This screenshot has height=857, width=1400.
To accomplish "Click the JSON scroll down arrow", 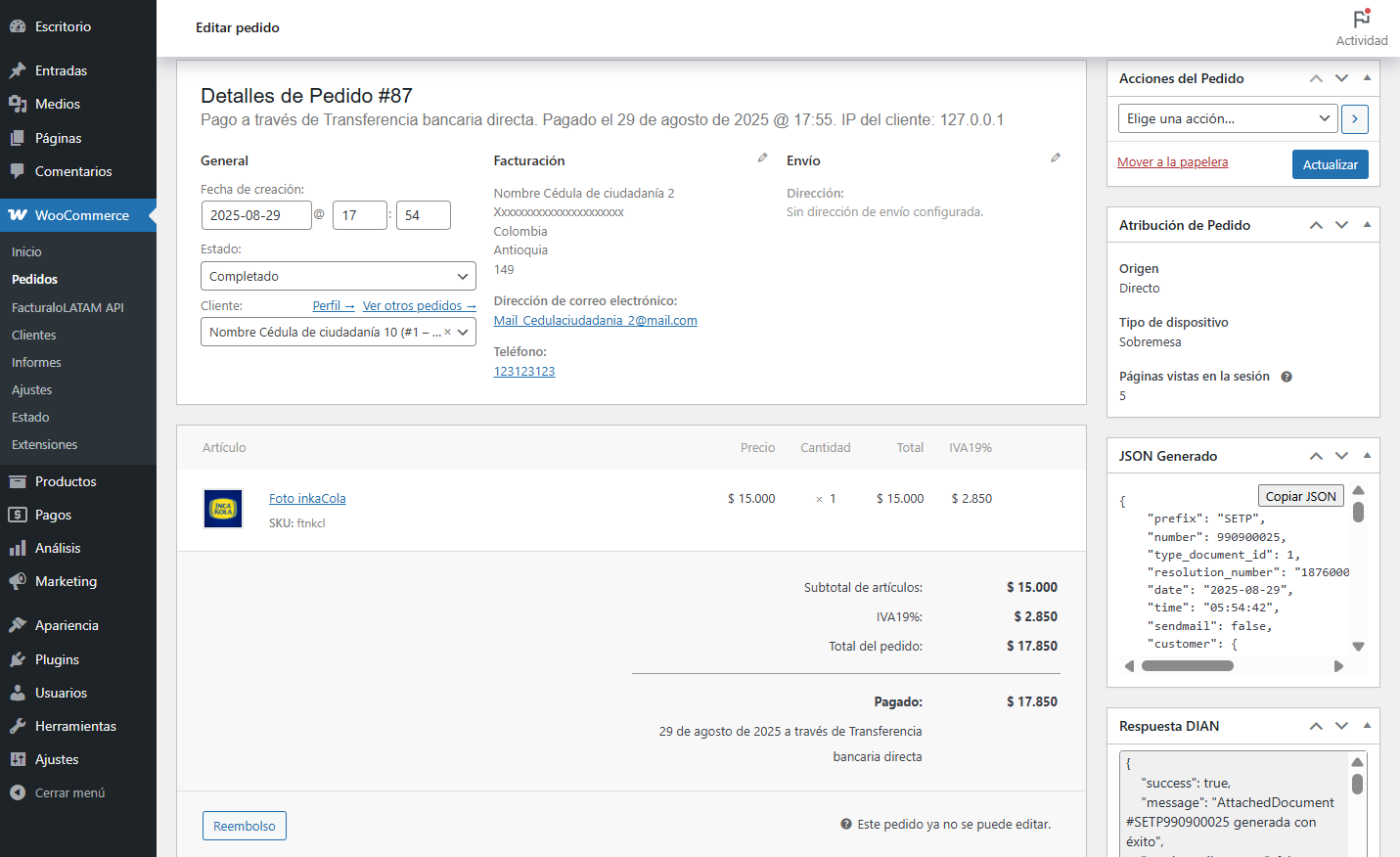I will pyautogui.click(x=1358, y=647).
